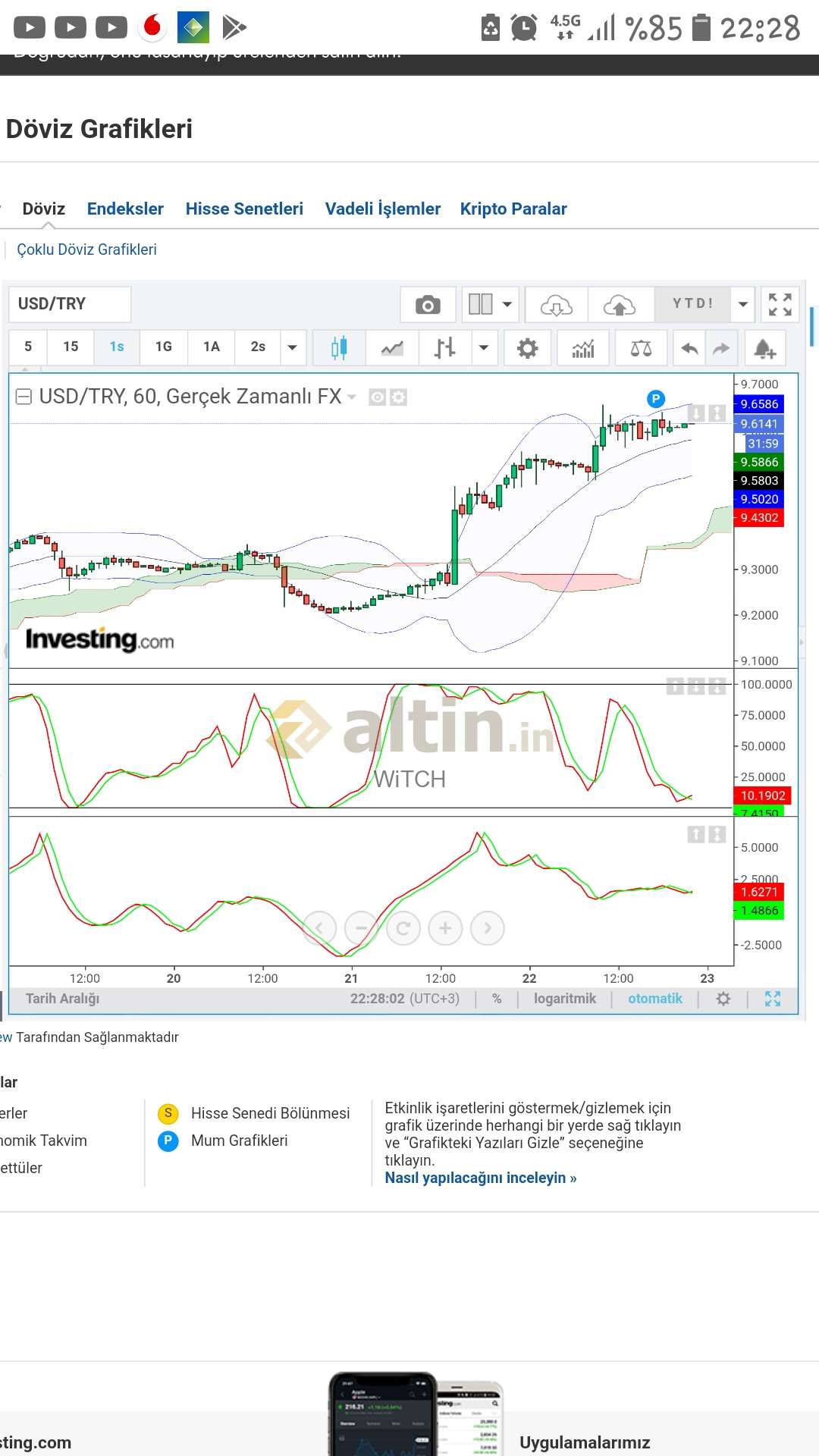Toggle logaritmik scale option
Image resolution: width=819 pixels, height=1456 pixels.
(x=565, y=999)
